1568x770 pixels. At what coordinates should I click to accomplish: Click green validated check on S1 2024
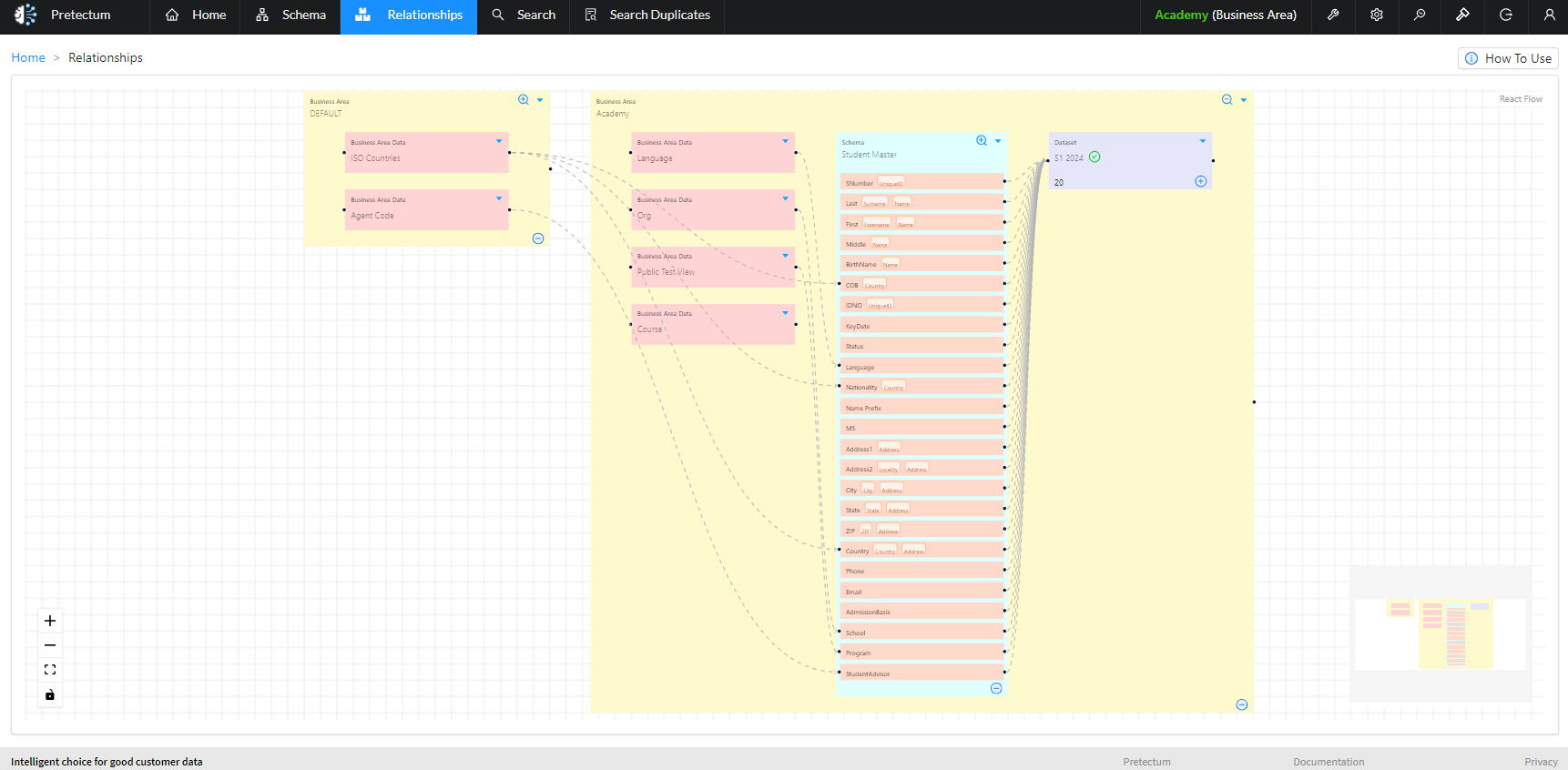(1095, 157)
